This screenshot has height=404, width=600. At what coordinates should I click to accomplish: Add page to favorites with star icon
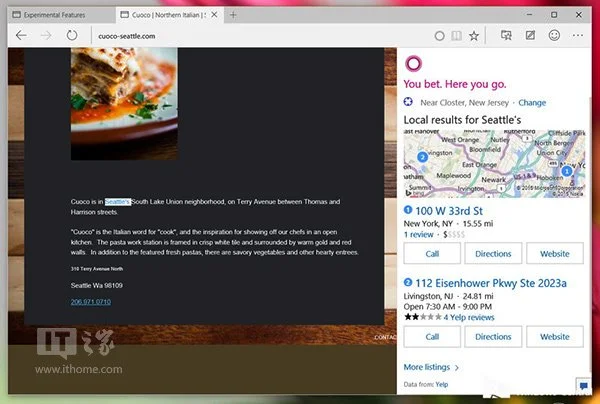click(474, 36)
